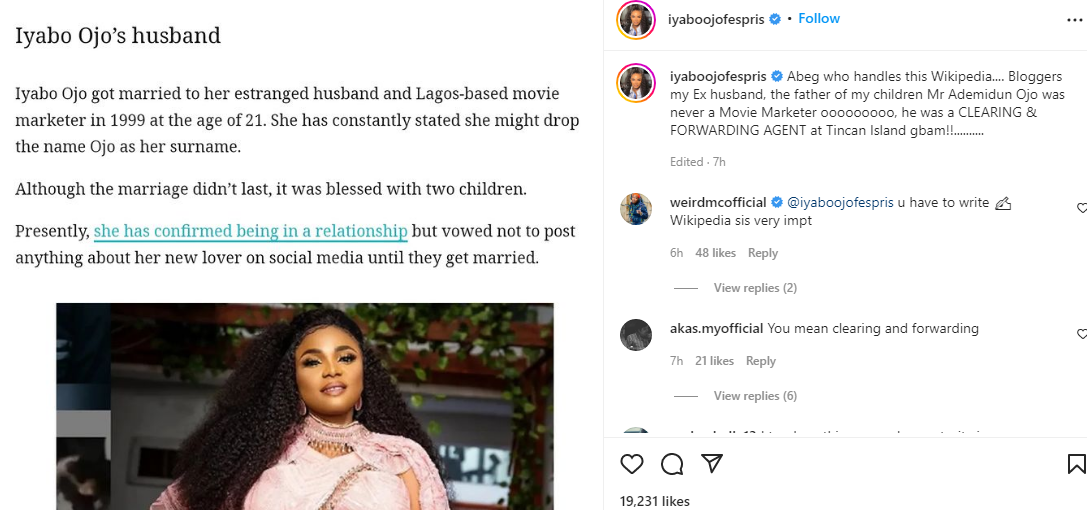Open the 'she has confirmed being in a relationship' link

(x=250, y=232)
